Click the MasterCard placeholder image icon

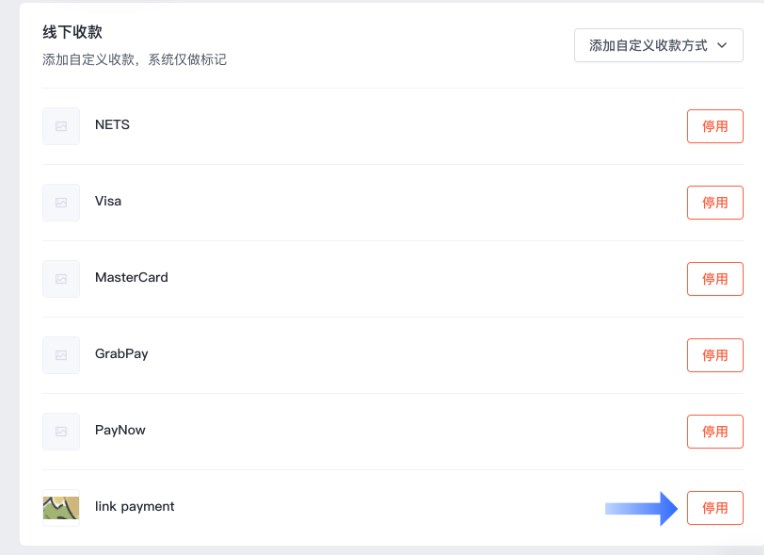[x=61, y=279]
